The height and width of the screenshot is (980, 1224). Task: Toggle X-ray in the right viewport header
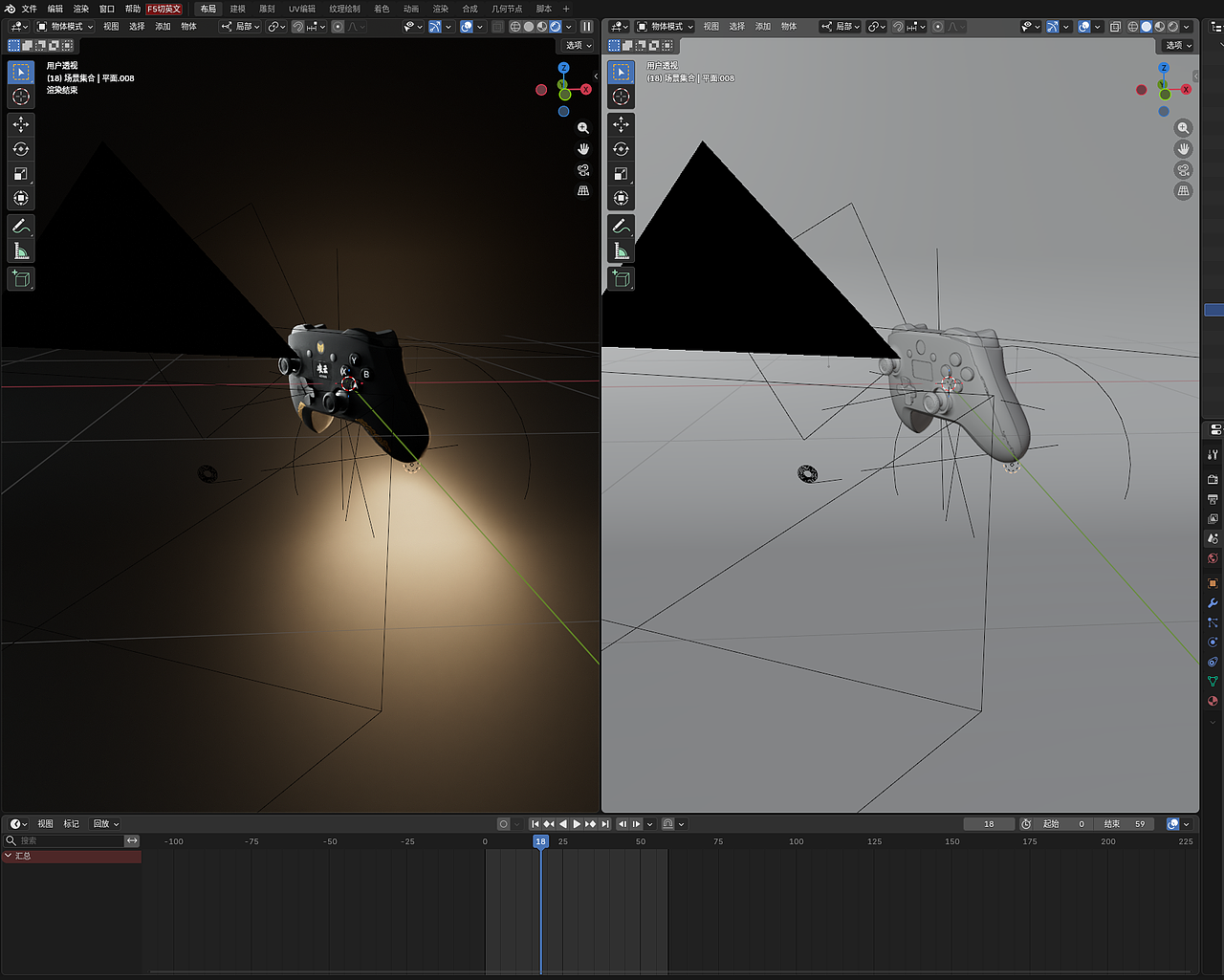click(1115, 27)
